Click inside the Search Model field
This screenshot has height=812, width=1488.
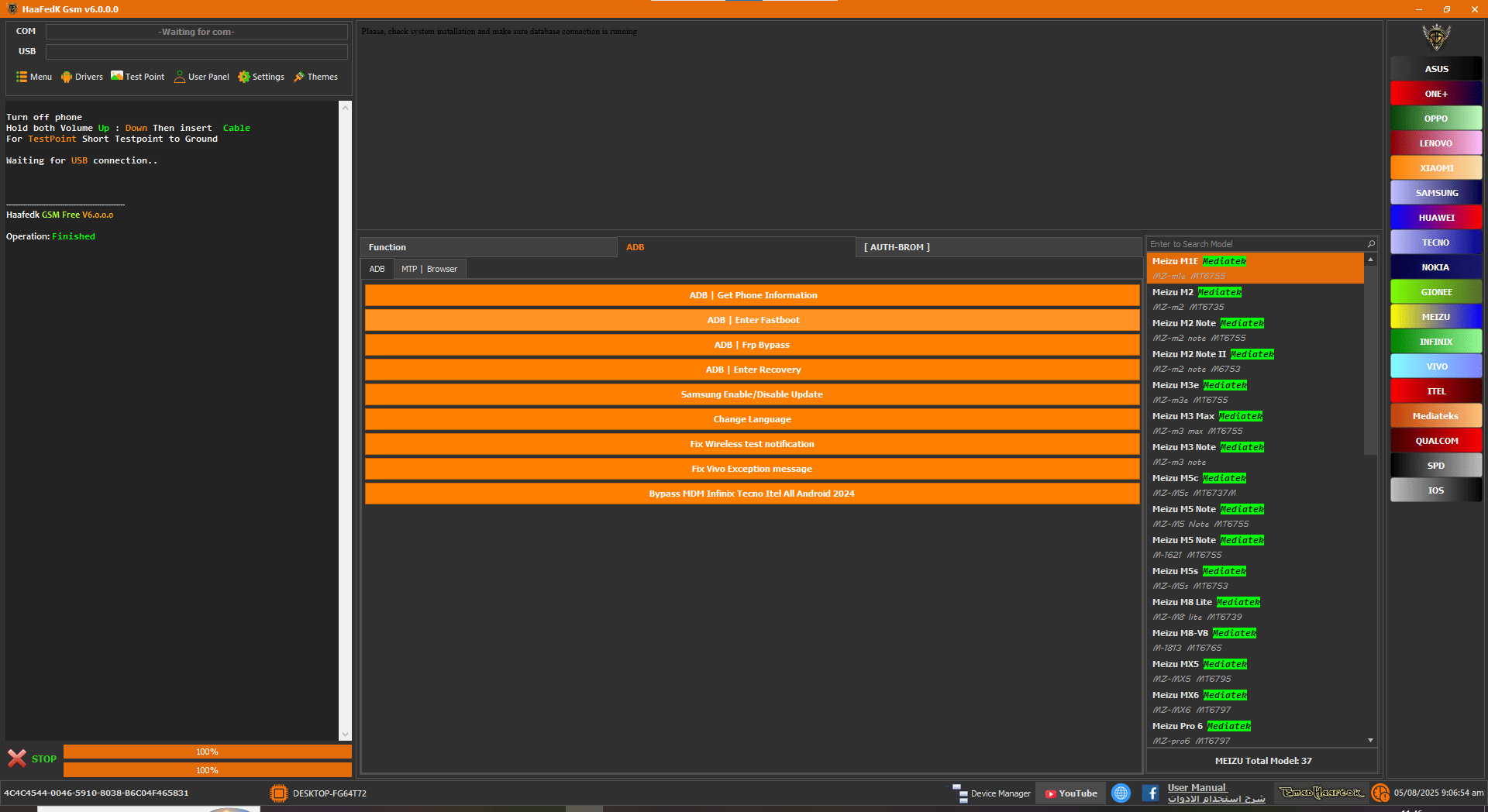click(1254, 244)
